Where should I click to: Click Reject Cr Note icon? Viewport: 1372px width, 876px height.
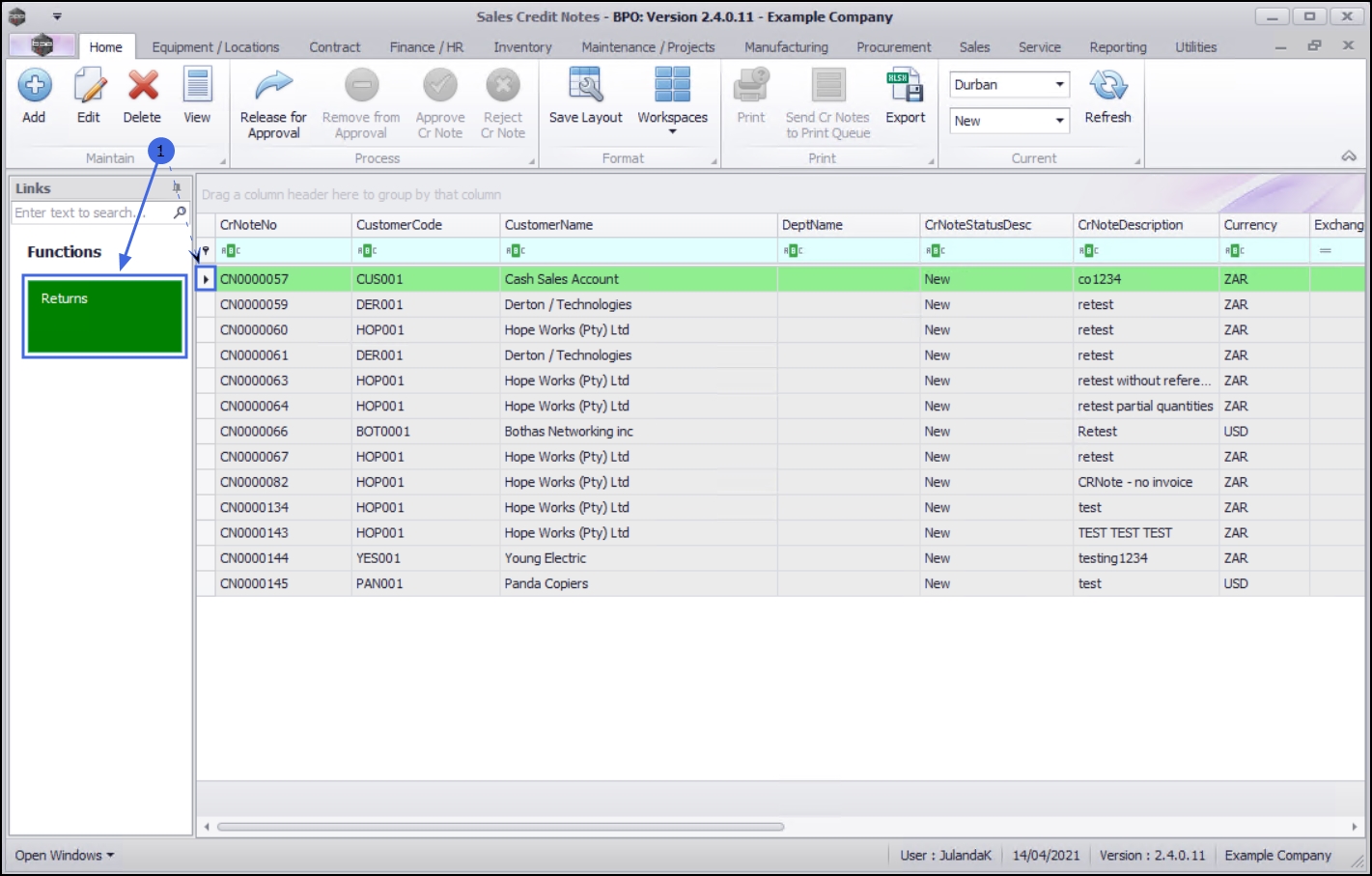pyautogui.click(x=503, y=86)
